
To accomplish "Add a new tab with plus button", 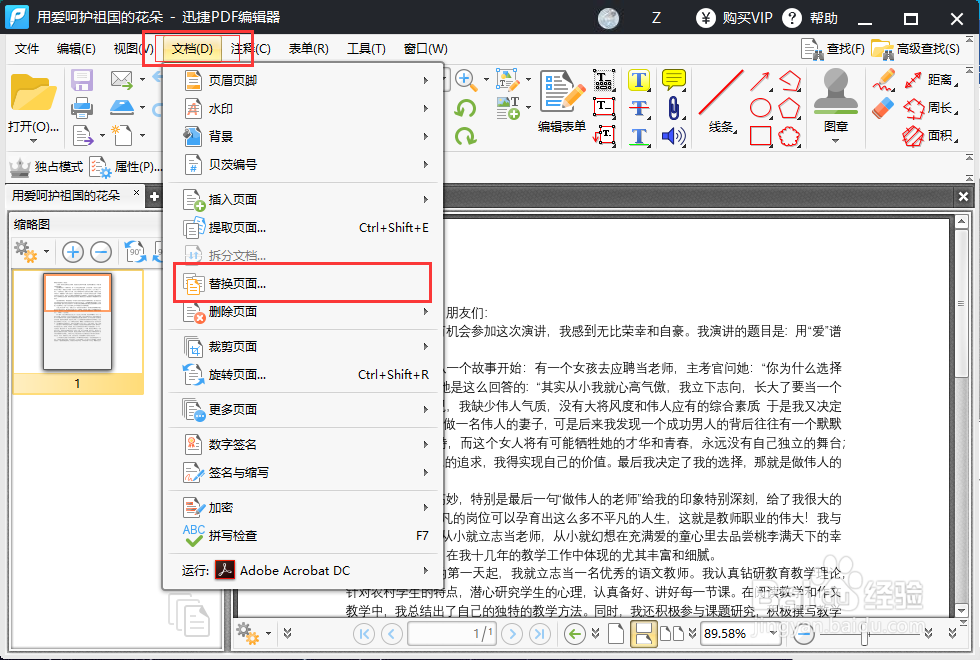I will [154, 196].
